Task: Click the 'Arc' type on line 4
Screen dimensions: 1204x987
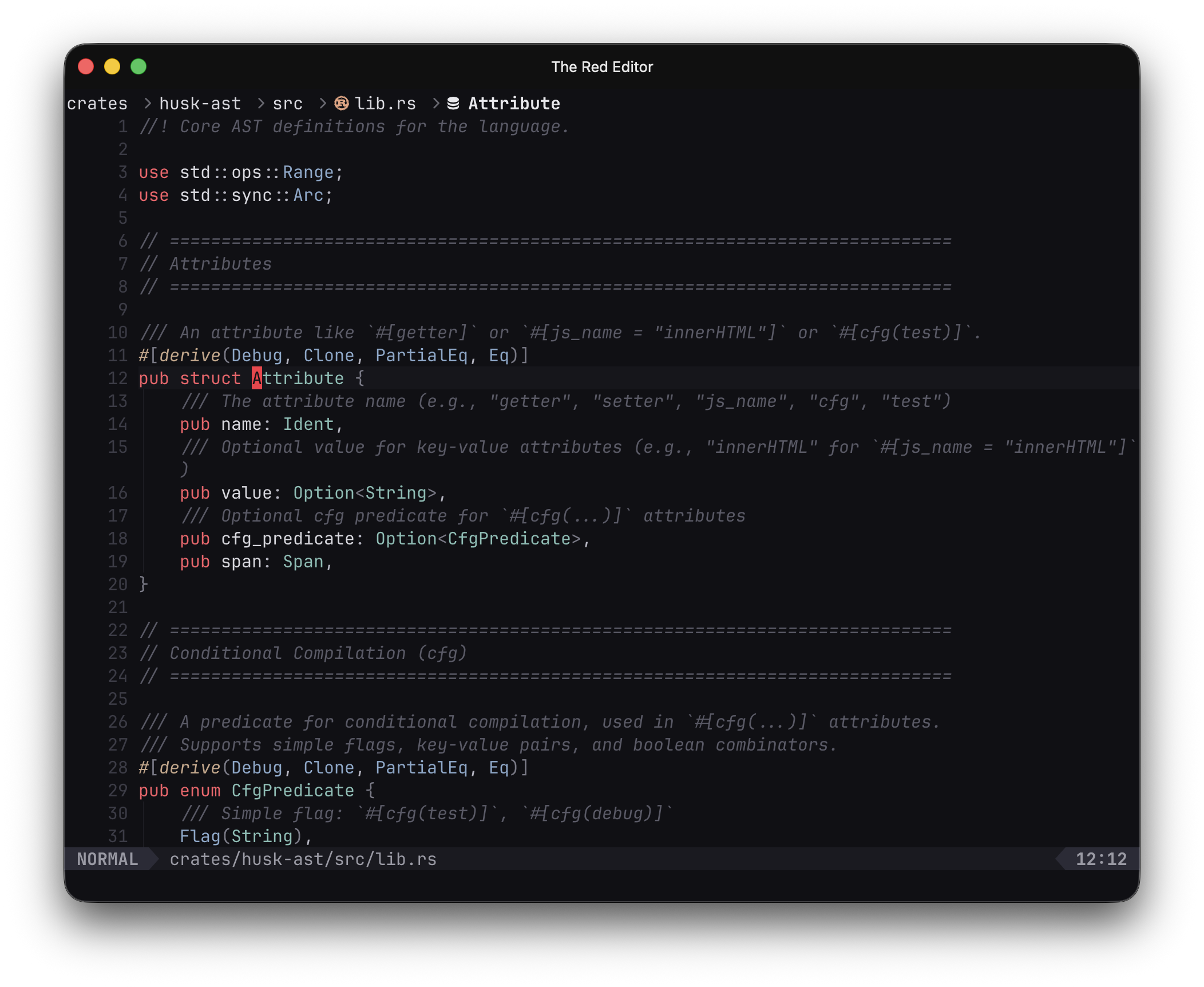Action: pos(308,195)
